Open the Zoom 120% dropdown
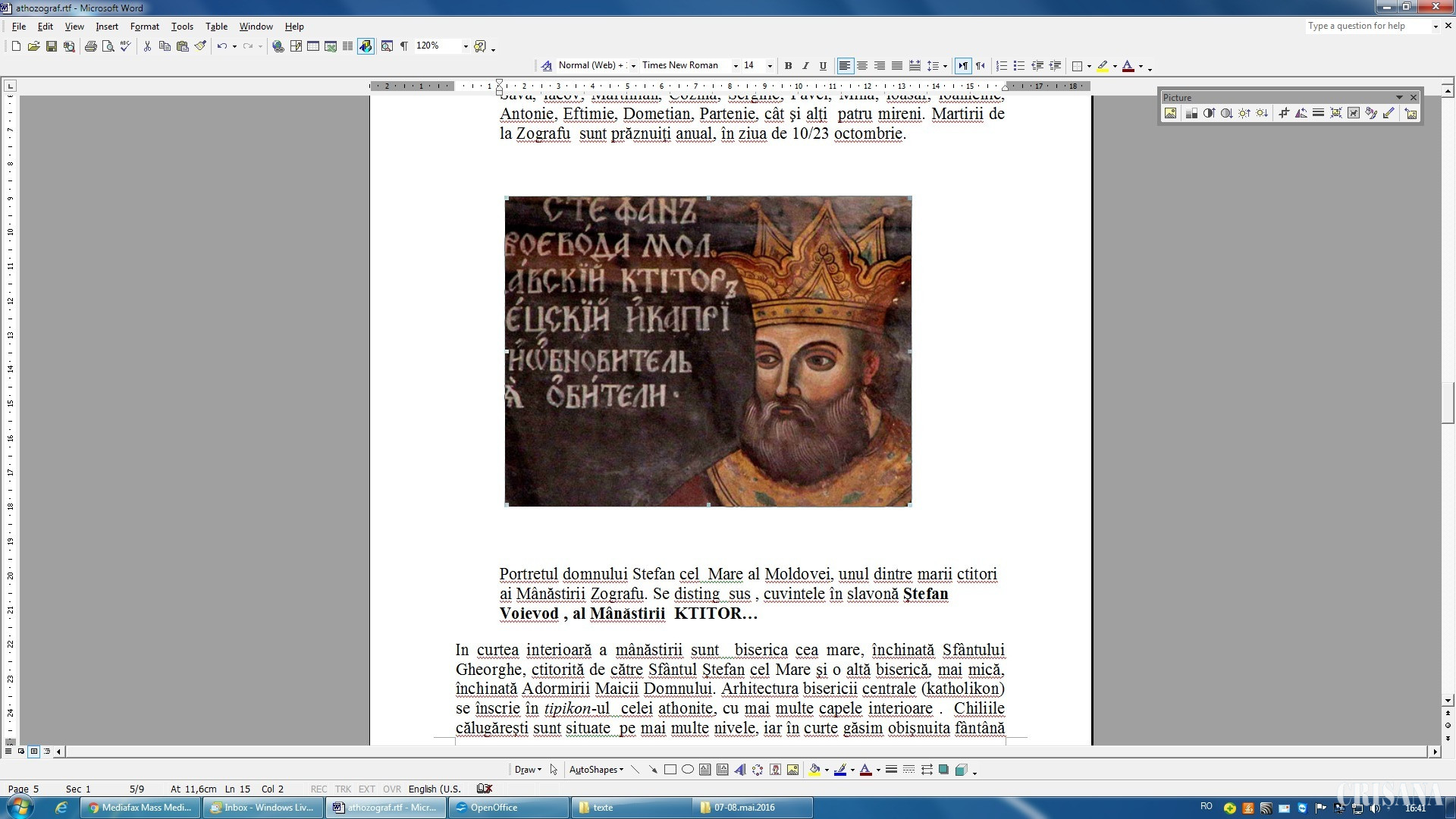Image resolution: width=1456 pixels, height=819 pixels. (466, 46)
